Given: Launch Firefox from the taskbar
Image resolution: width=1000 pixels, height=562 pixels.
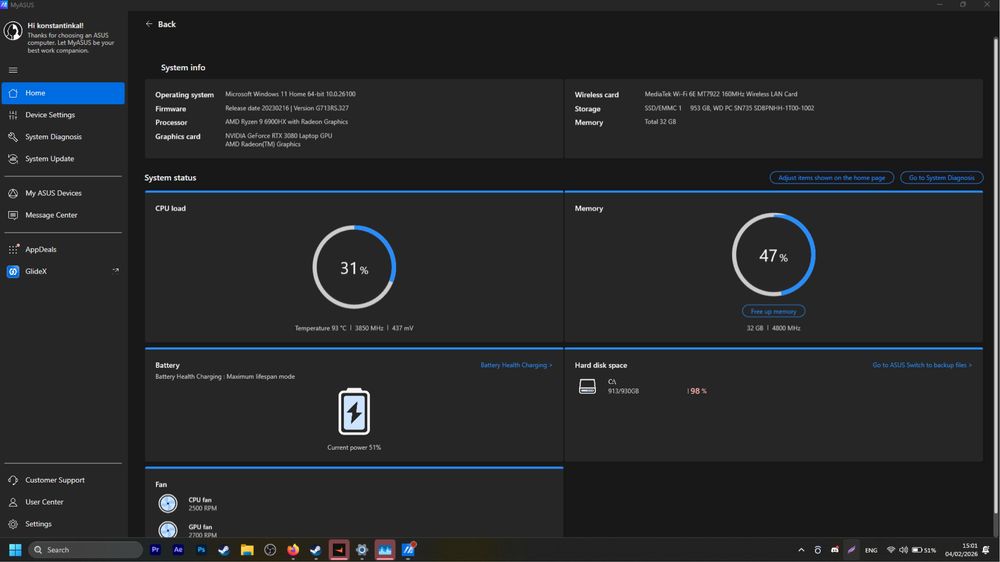Looking at the screenshot, I should [x=293, y=550].
